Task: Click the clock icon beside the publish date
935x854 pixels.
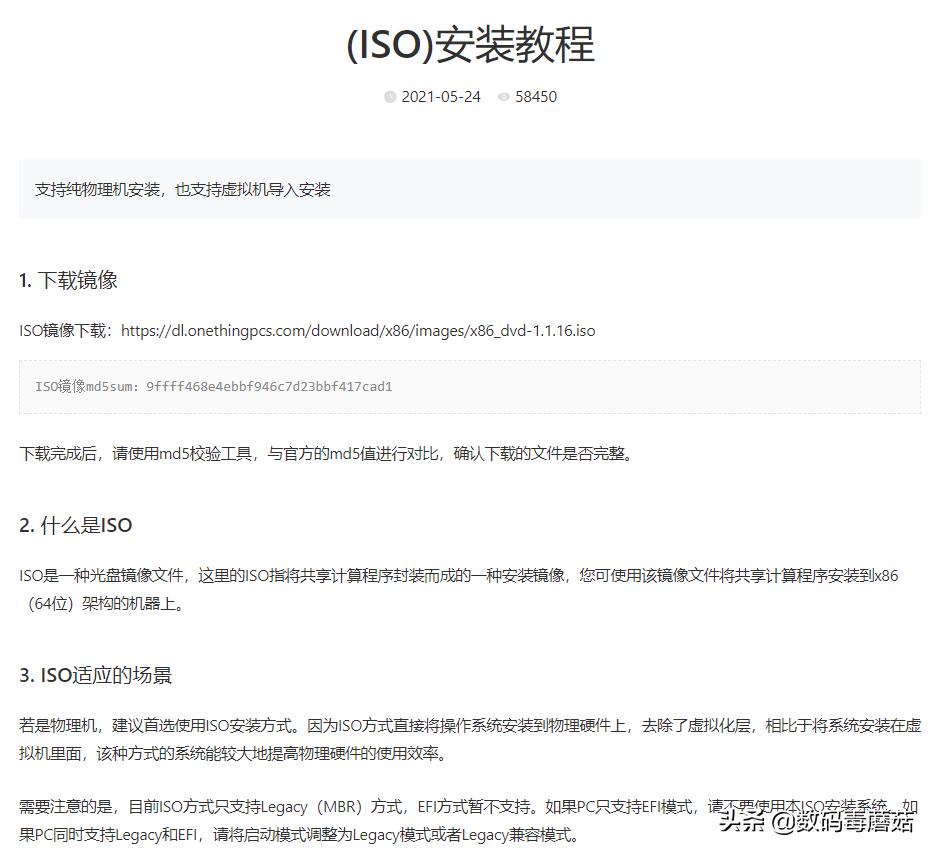Action: coord(390,97)
